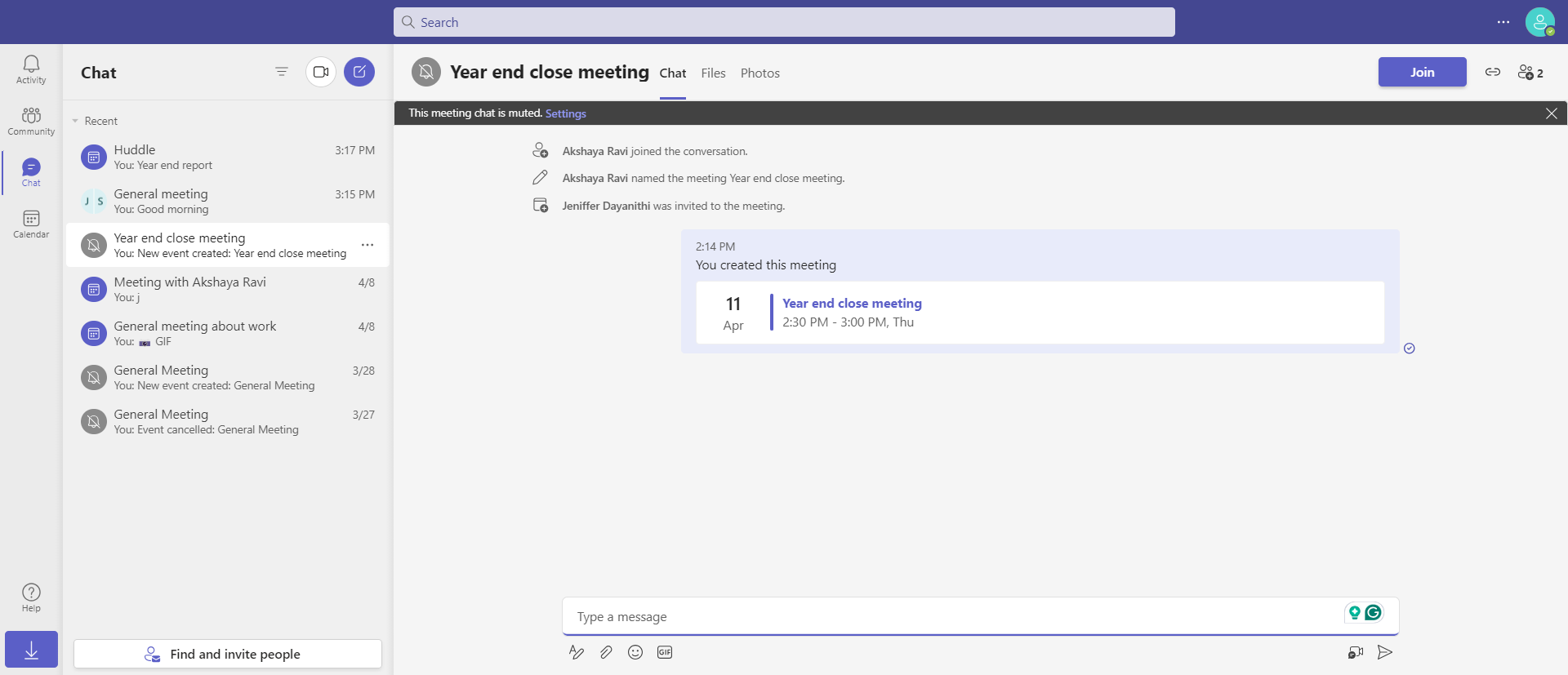Start a new chat with compose icon
The image size is (1568, 675).
point(359,72)
